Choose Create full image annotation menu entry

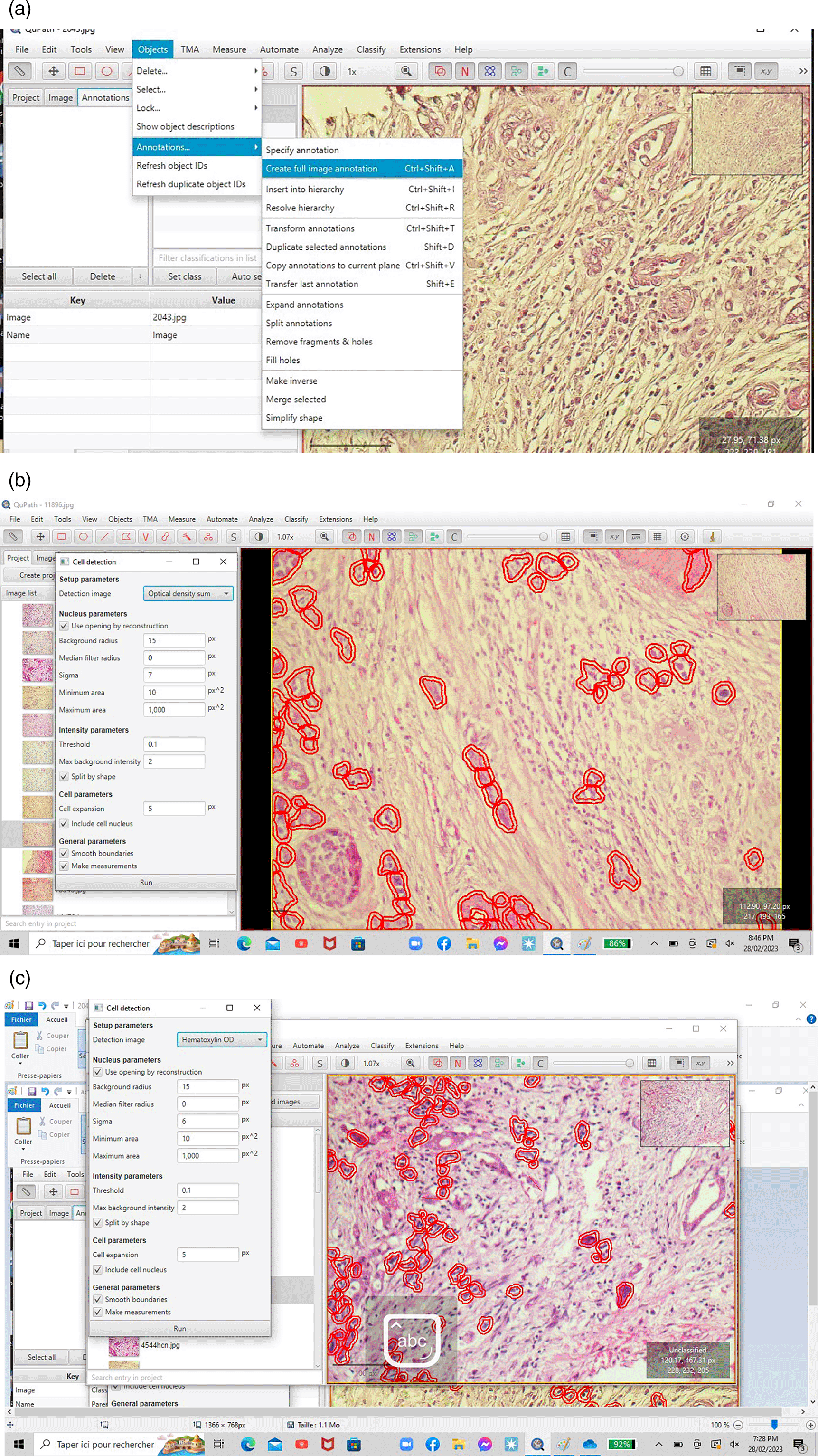point(362,169)
